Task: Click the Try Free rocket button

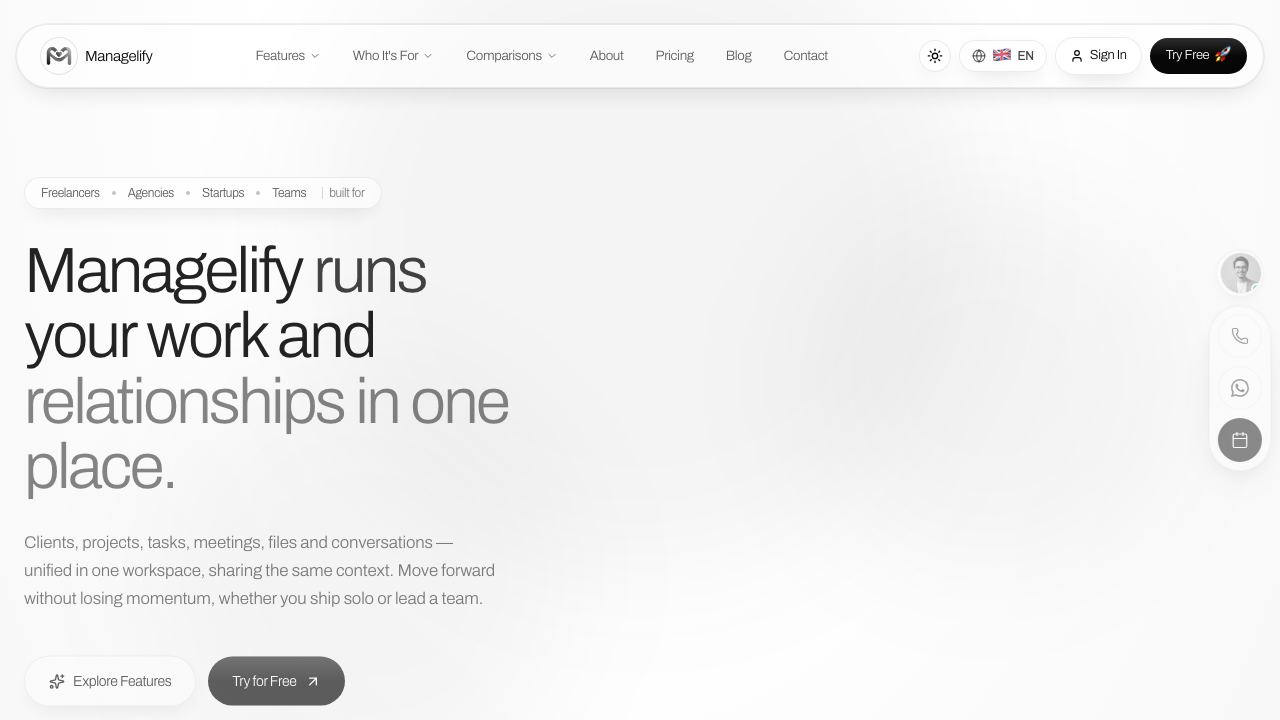Action: click(x=1198, y=56)
